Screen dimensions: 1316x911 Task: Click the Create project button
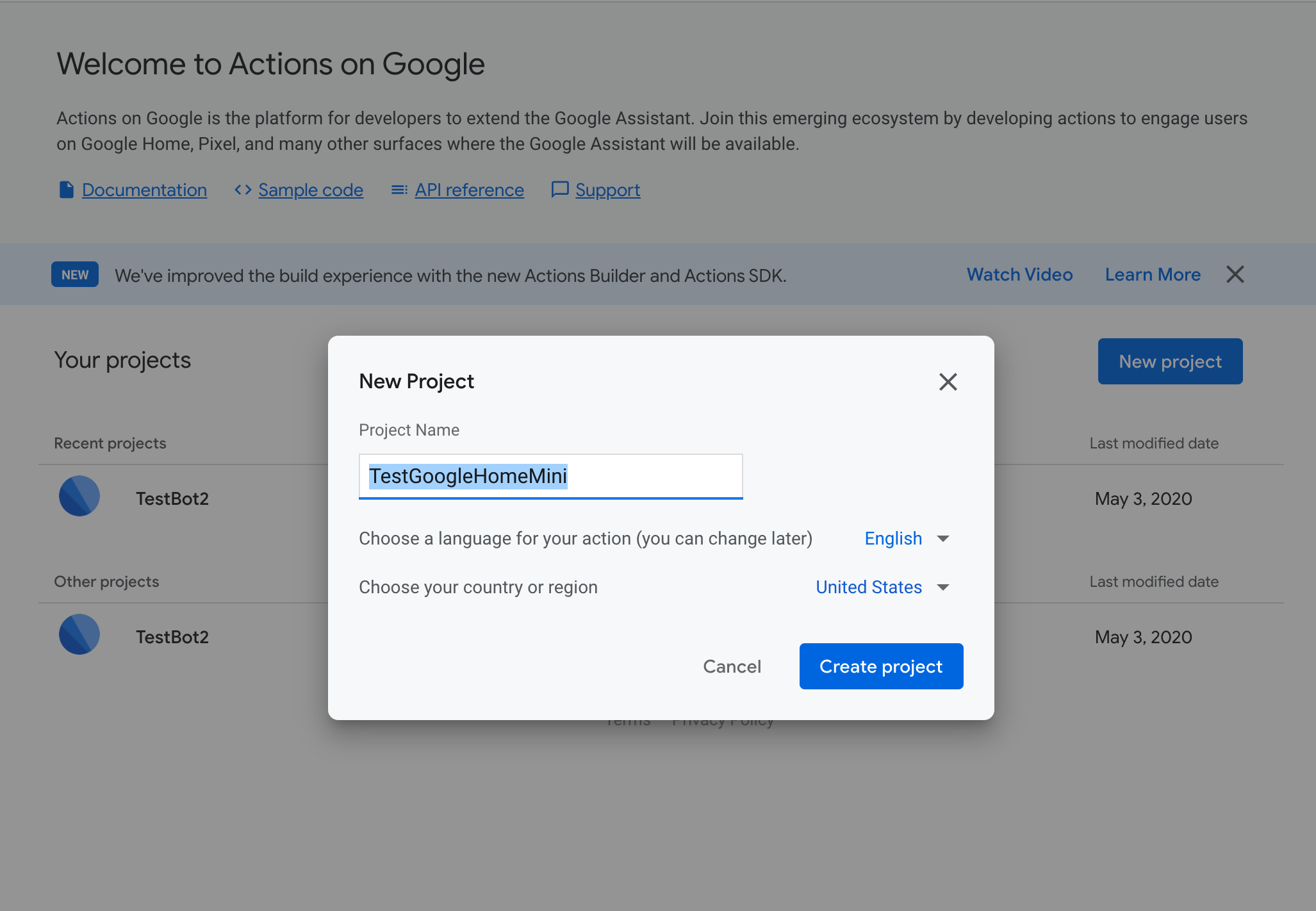(881, 666)
